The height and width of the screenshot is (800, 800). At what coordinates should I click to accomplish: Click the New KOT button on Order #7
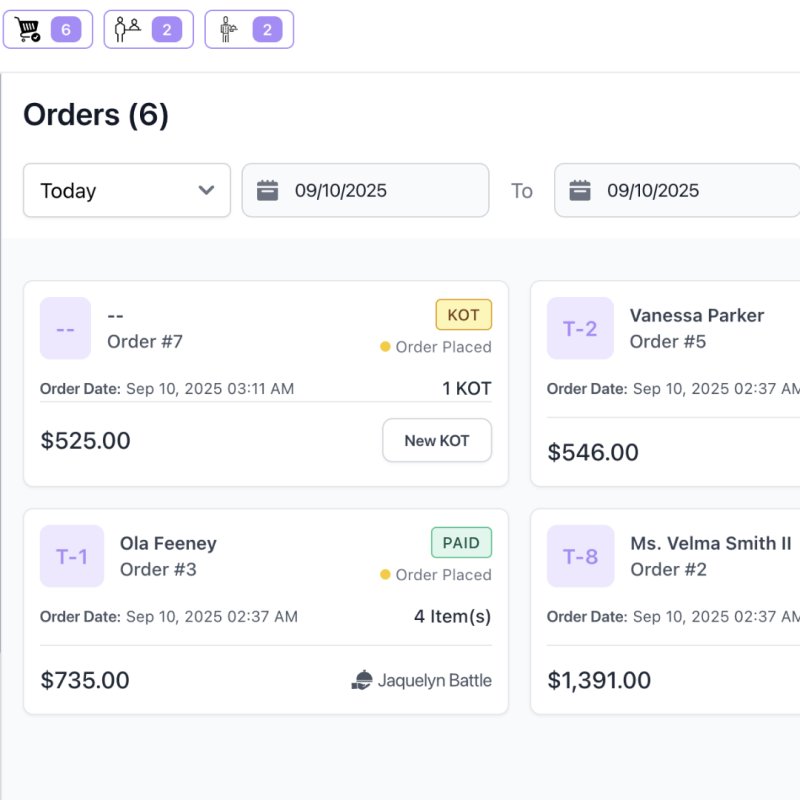coord(437,440)
